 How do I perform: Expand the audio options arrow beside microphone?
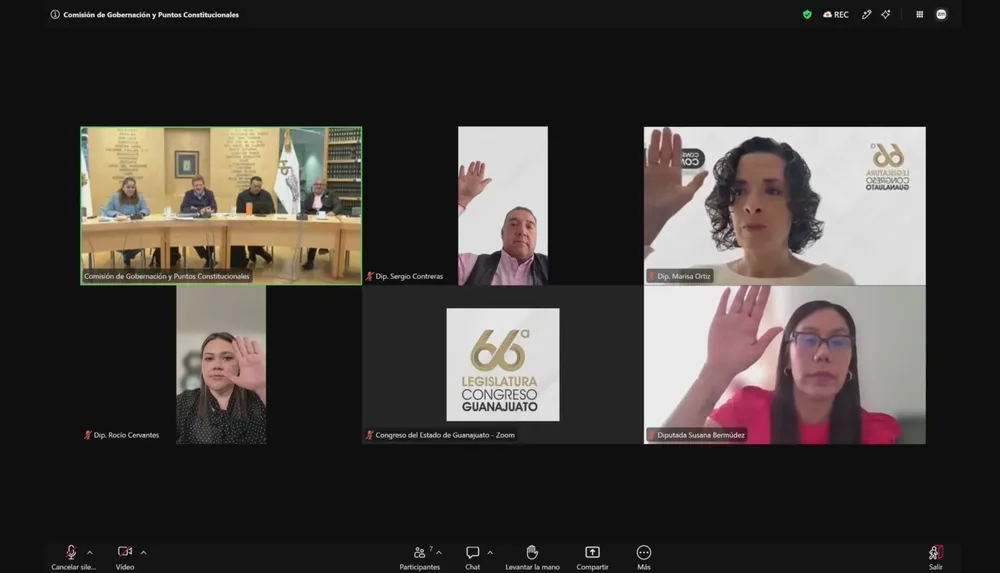tap(90, 553)
